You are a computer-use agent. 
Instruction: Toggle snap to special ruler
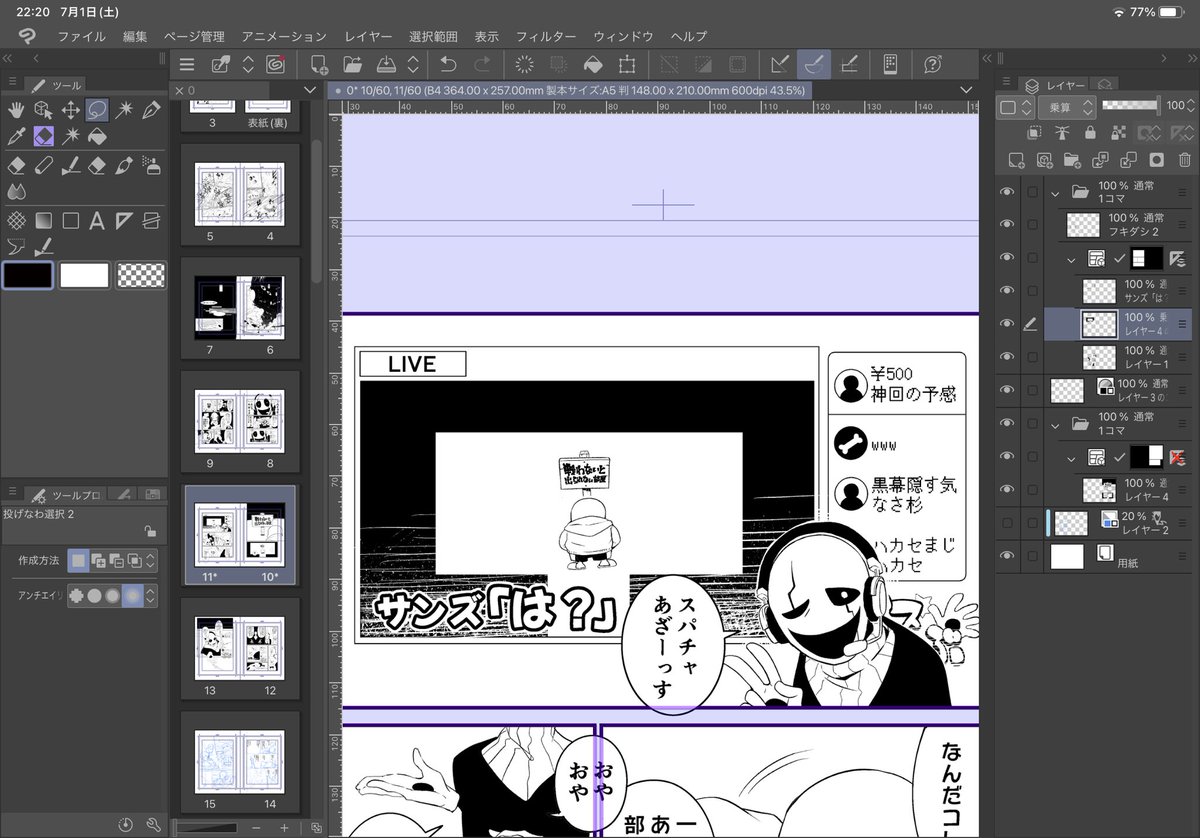tap(814, 65)
